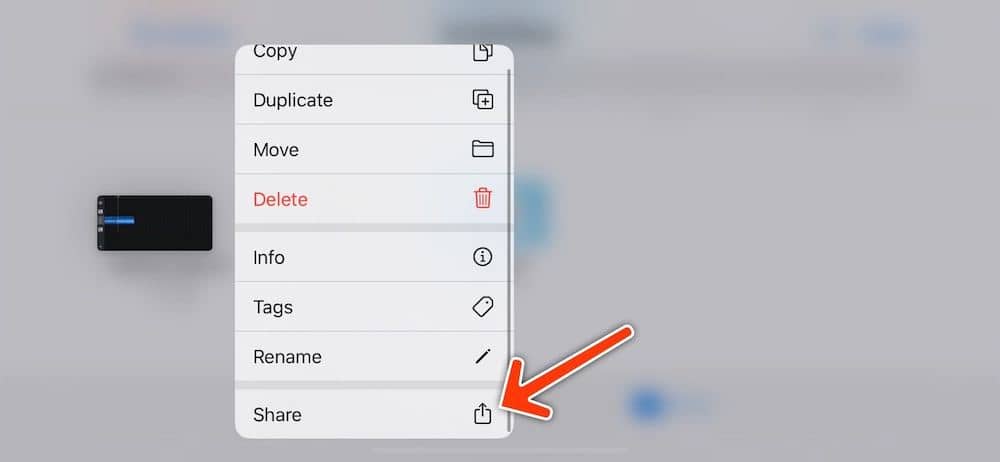The image size is (1000, 462).
Task: Click the dark file preview thumbnail
Action: coord(155,223)
